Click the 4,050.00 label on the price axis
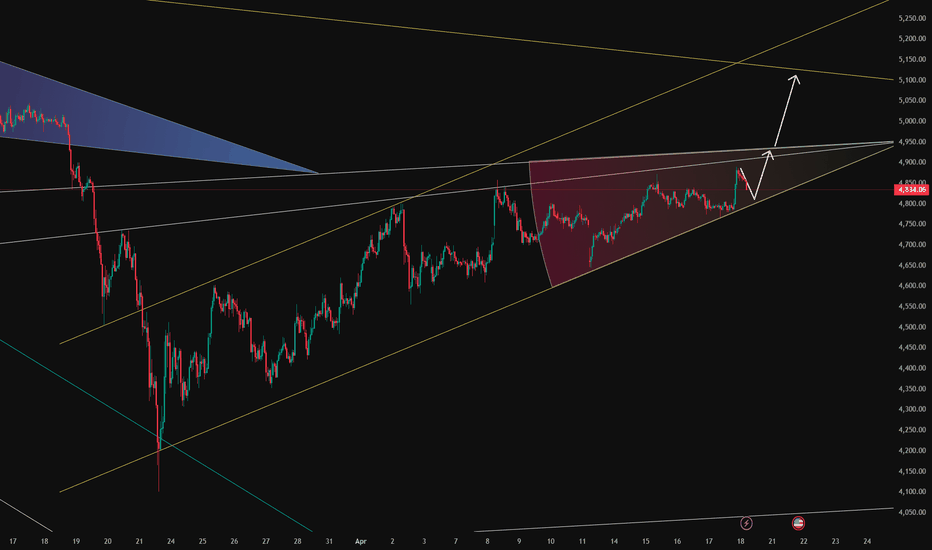Viewport: 932px width, 550px height. click(x=912, y=511)
